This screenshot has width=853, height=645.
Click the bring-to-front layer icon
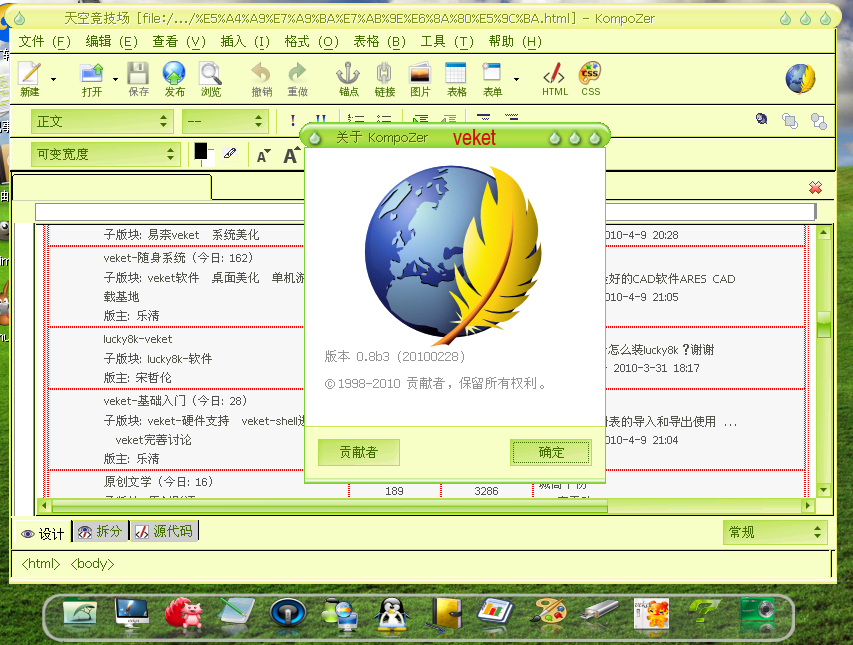click(790, 121)
